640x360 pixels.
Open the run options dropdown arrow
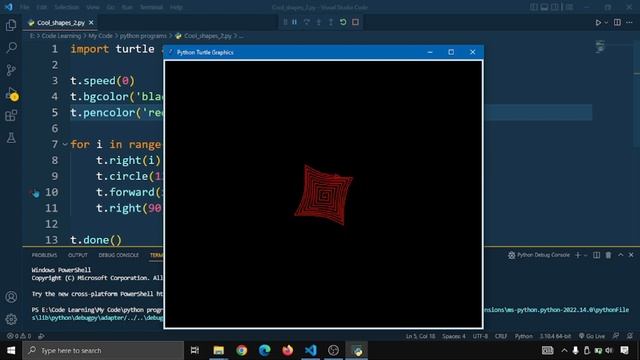coord(606,22)
